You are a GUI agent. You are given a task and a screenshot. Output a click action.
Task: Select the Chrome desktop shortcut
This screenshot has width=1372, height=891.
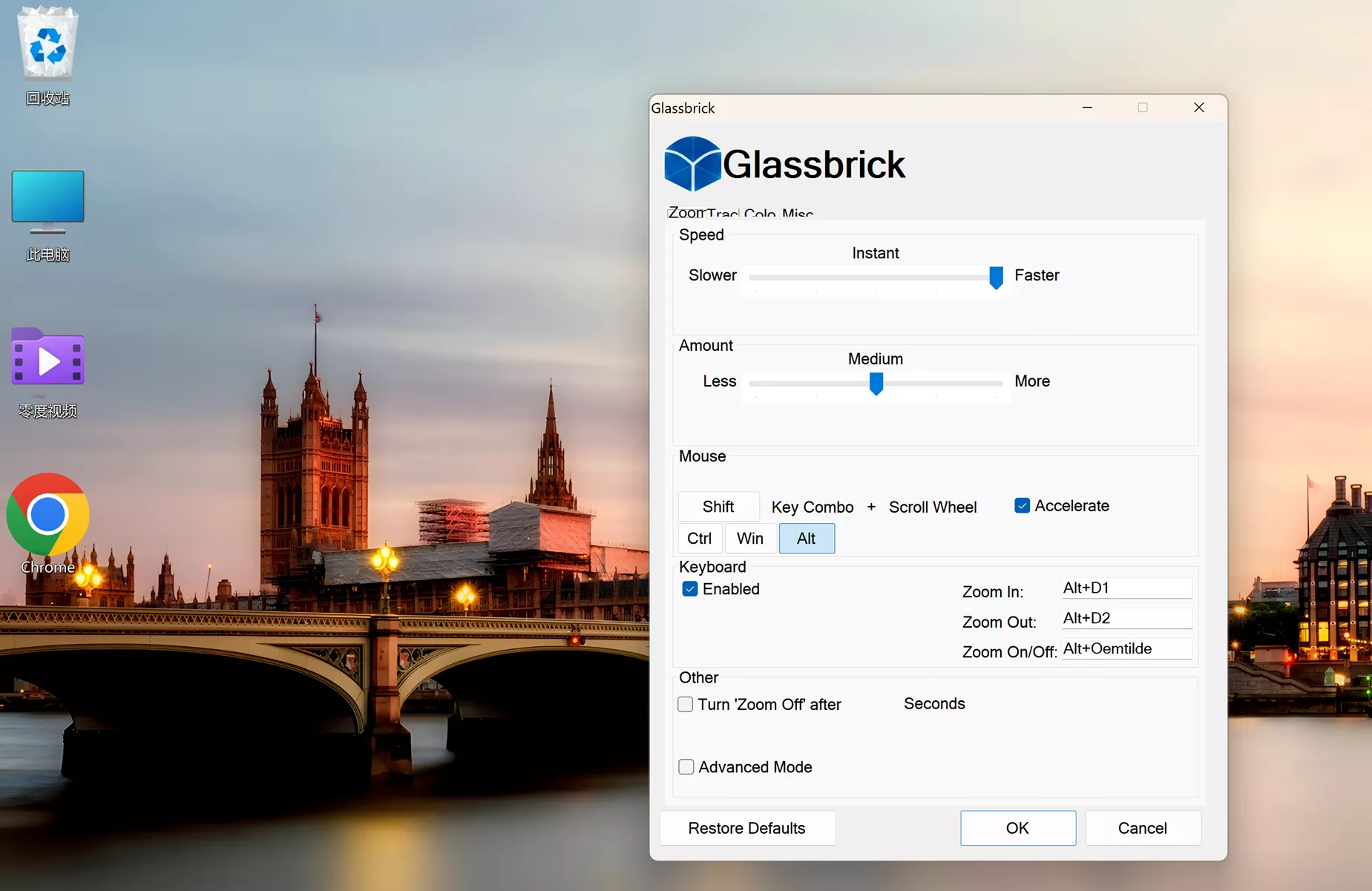point(47,524)
